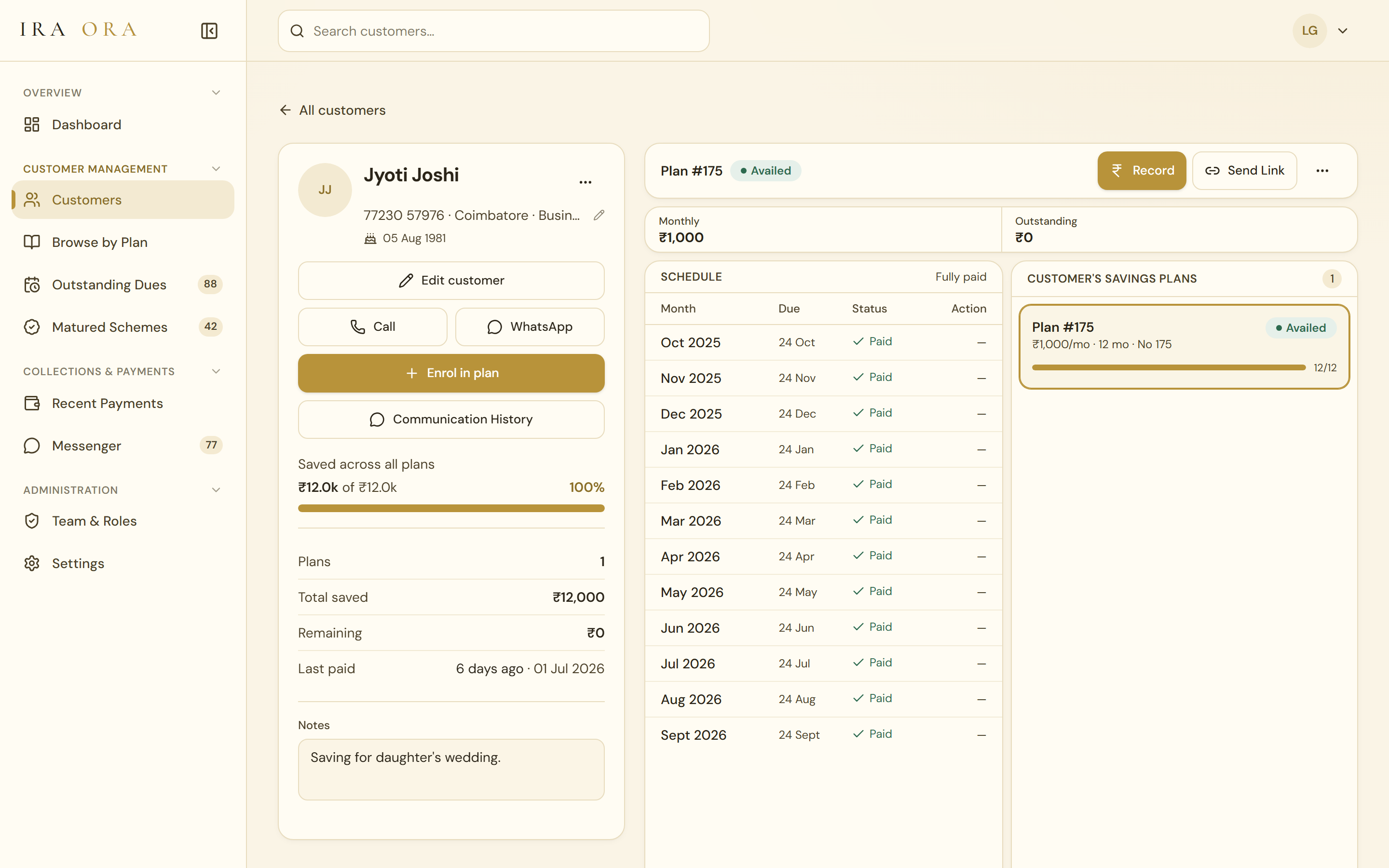The width and height of the screenshot is (1389, 868).
Task: Click the '24 Dec' due date cell
Action: [x=797, y=414]
